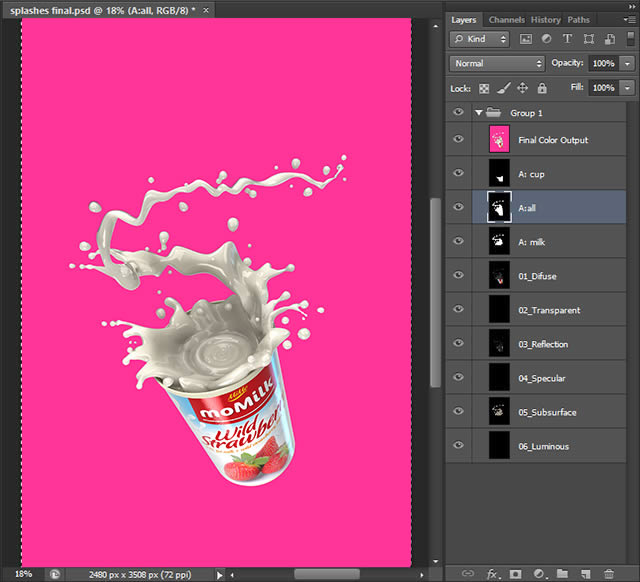The height and width of the screenshot is (582, 640).
Task: Click the canvas horizontal scrollbar thumb
Action: click(x=327, y=575)
